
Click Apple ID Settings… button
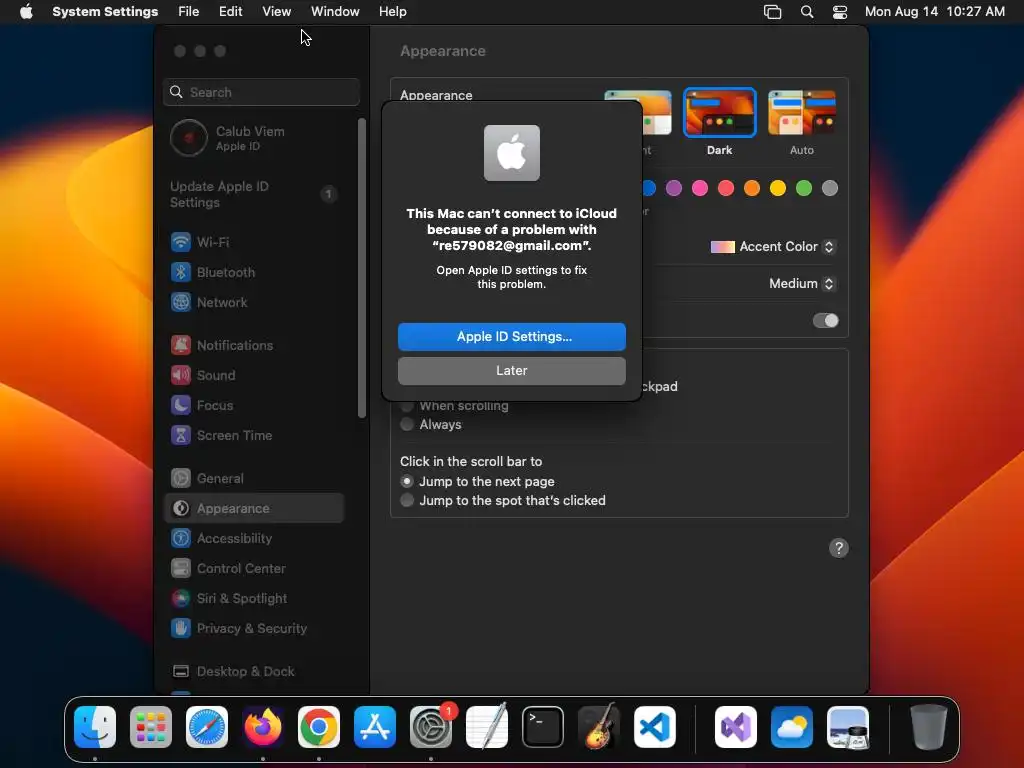tap(512, 337)
